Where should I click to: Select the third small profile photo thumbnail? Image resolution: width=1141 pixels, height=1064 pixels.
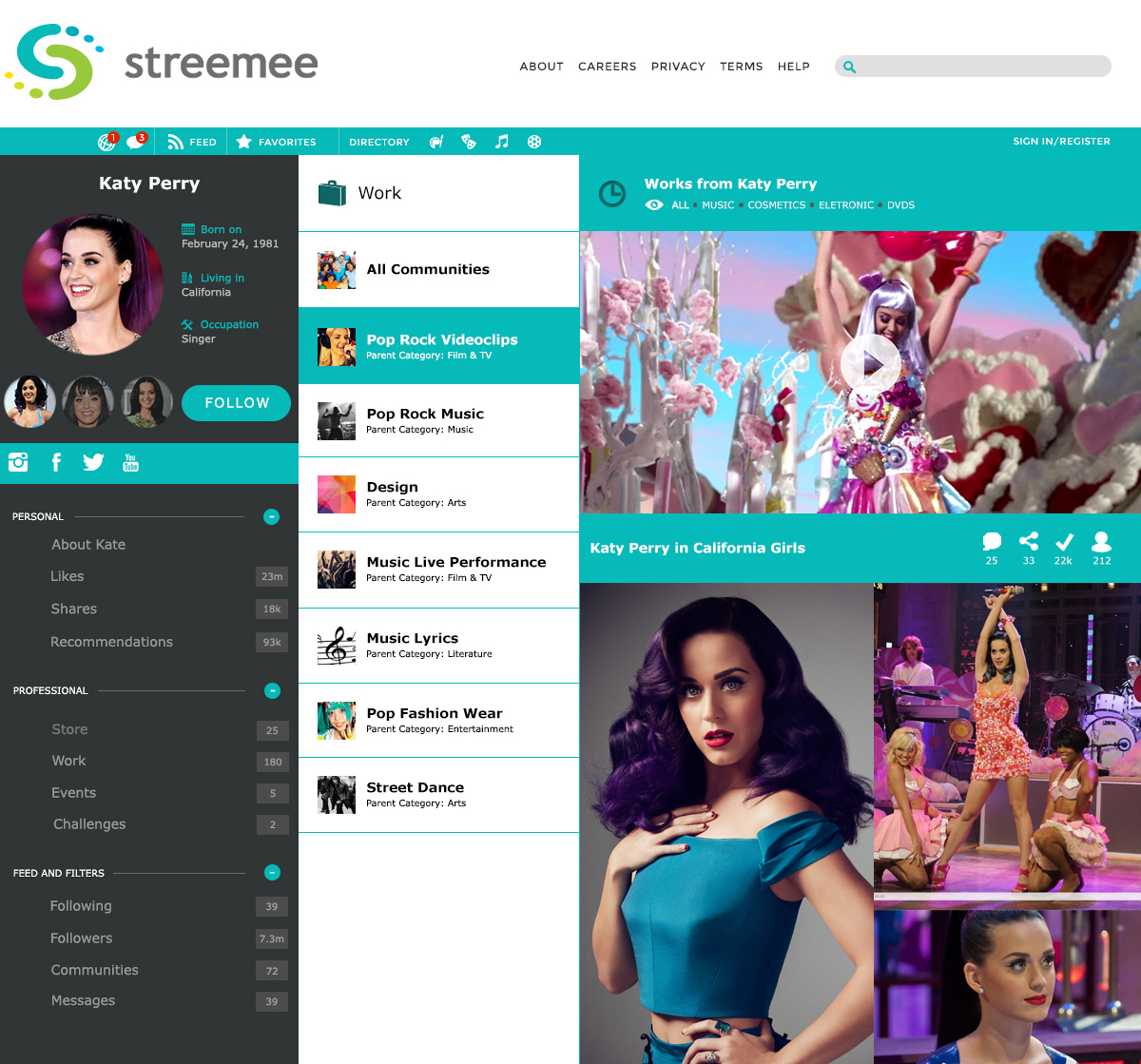tap(146, 402)
